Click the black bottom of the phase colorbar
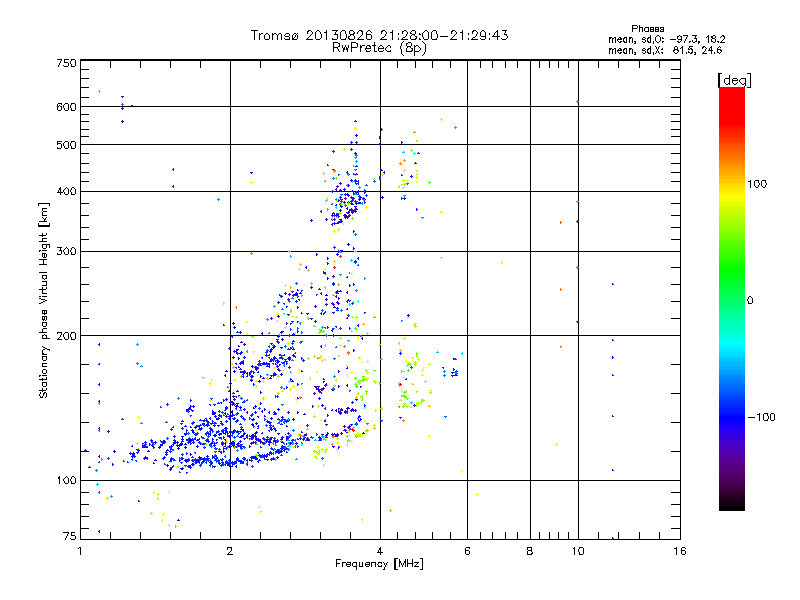This screenshot has width=800, height=600. click(x=732, y=503)
